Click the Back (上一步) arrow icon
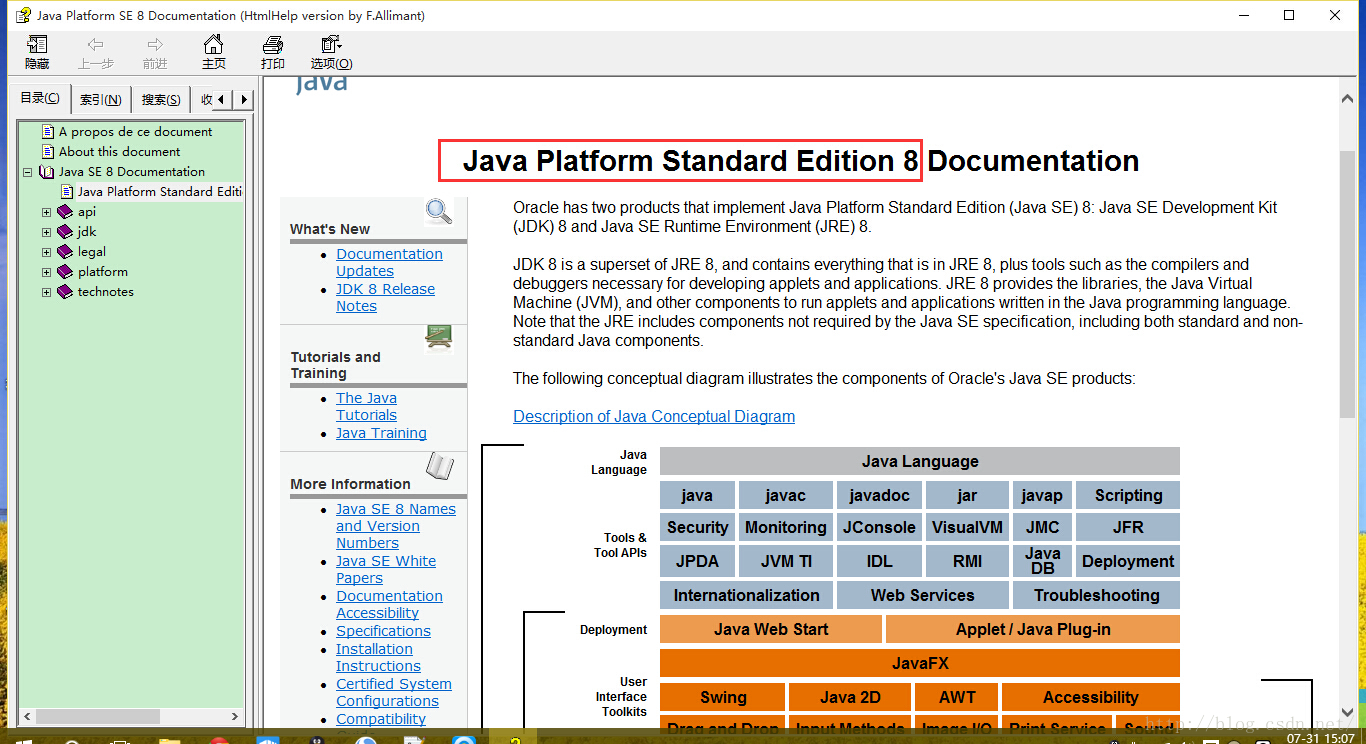 click(x=95, y=44)
